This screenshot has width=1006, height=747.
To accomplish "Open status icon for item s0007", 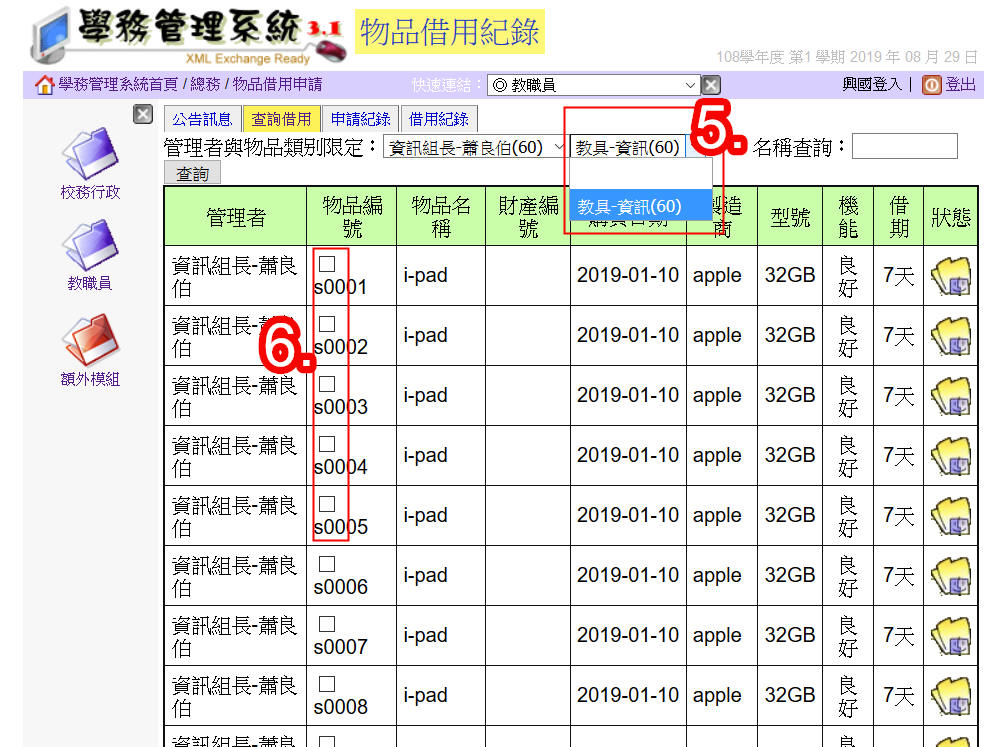I will coord(951,636).
